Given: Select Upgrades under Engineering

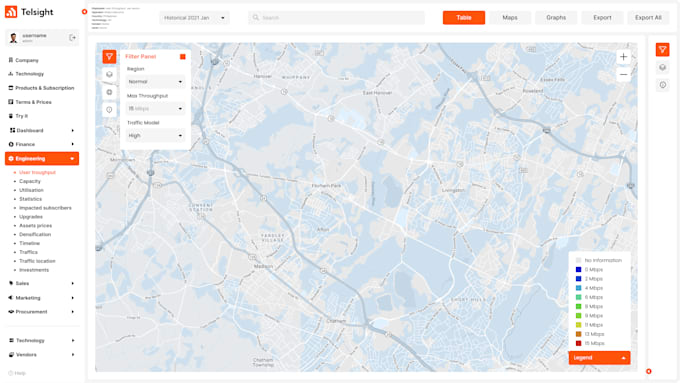Looking at the screenshot, I should tap(31, 217).
